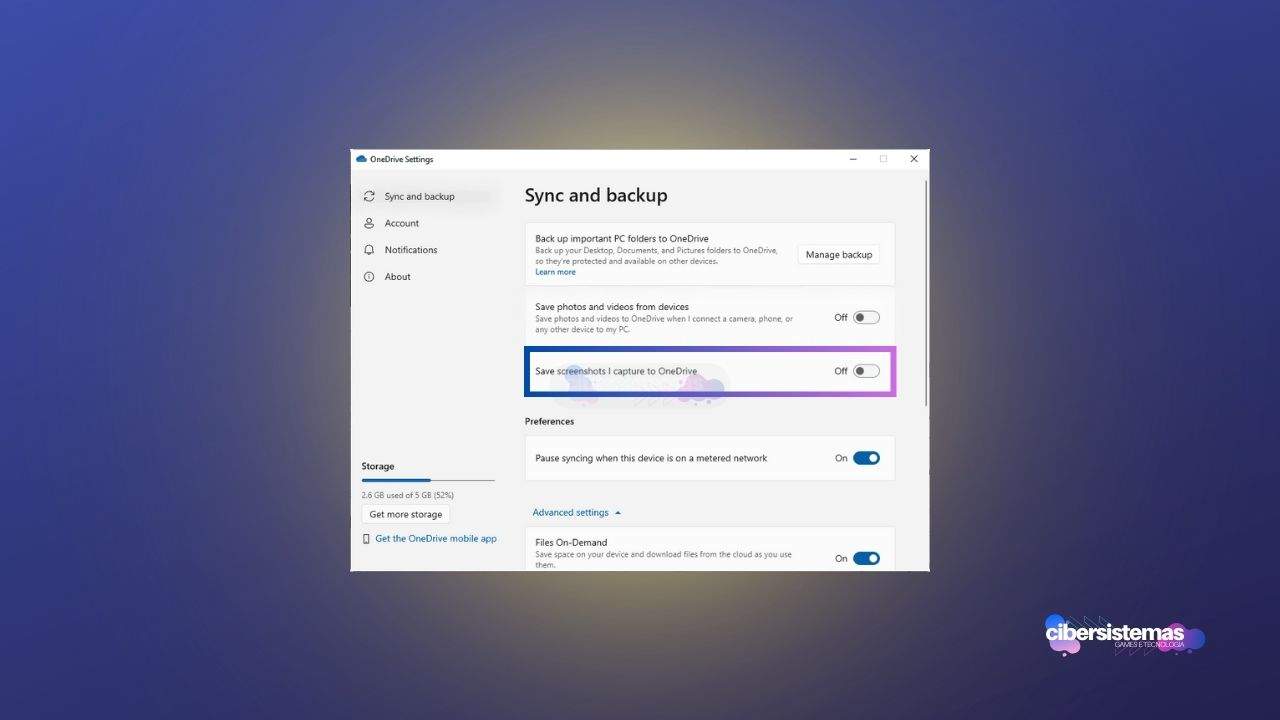Image resolution: width=1280 pixels, height=720 pixels.
Task: Click the phone icon beside mobile app link
Action: pyautogui.click(x=366, y=539)
